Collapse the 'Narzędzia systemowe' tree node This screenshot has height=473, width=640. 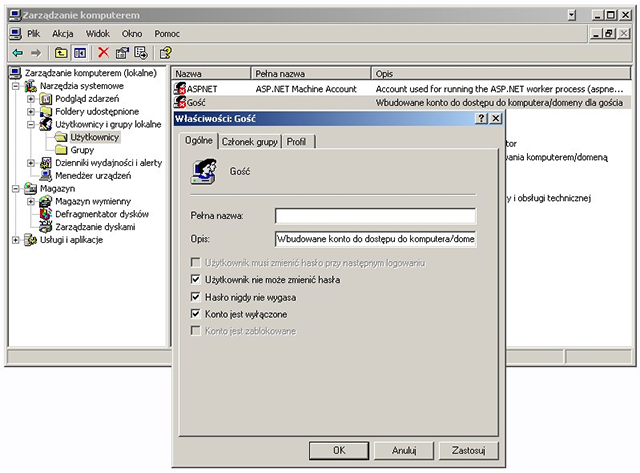(16, 86)
